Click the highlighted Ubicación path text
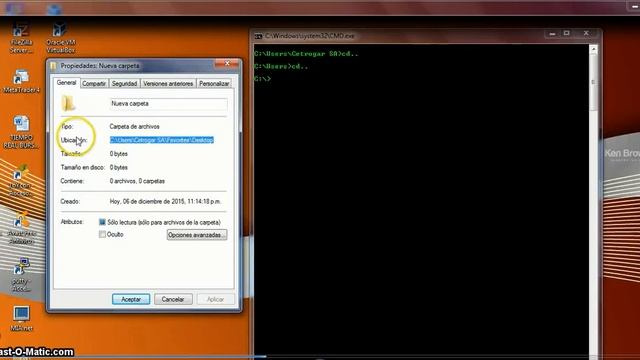Viewport: 640px width, 360px height. pos(162,140)
